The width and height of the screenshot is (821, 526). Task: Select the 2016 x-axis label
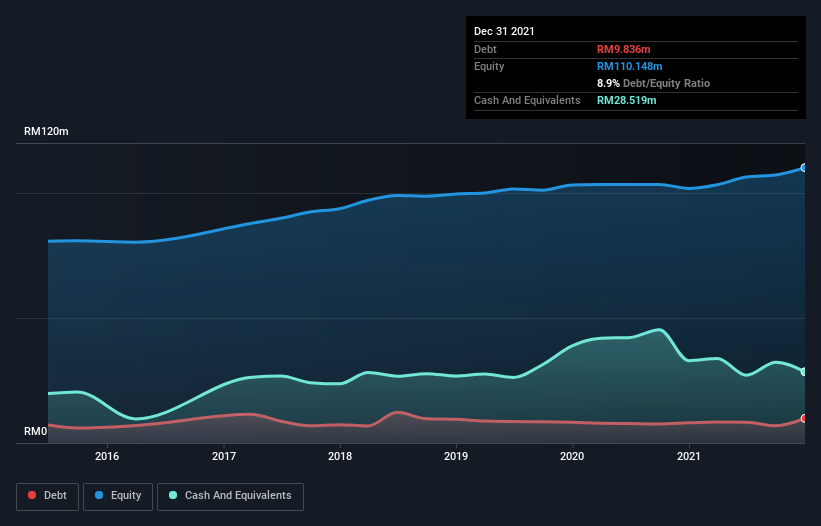coord(107,456)
